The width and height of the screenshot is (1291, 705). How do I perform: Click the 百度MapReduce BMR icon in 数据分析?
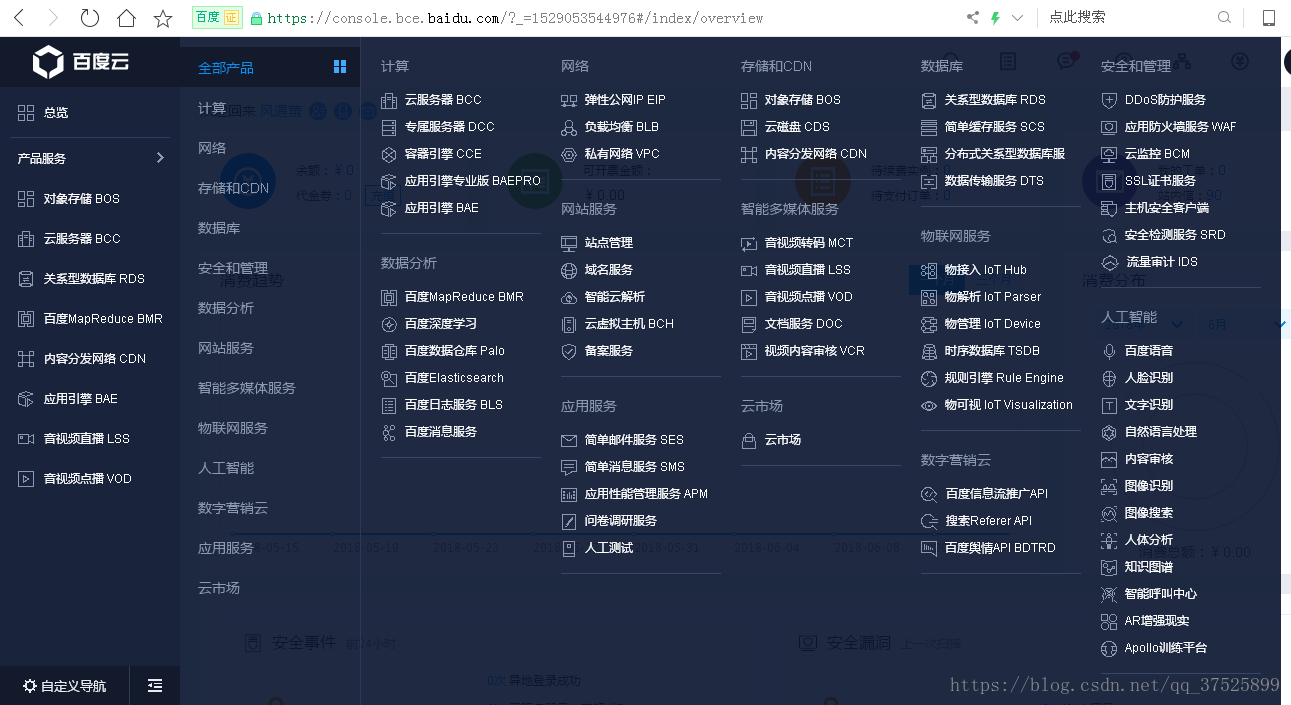(x=389, y=297)
